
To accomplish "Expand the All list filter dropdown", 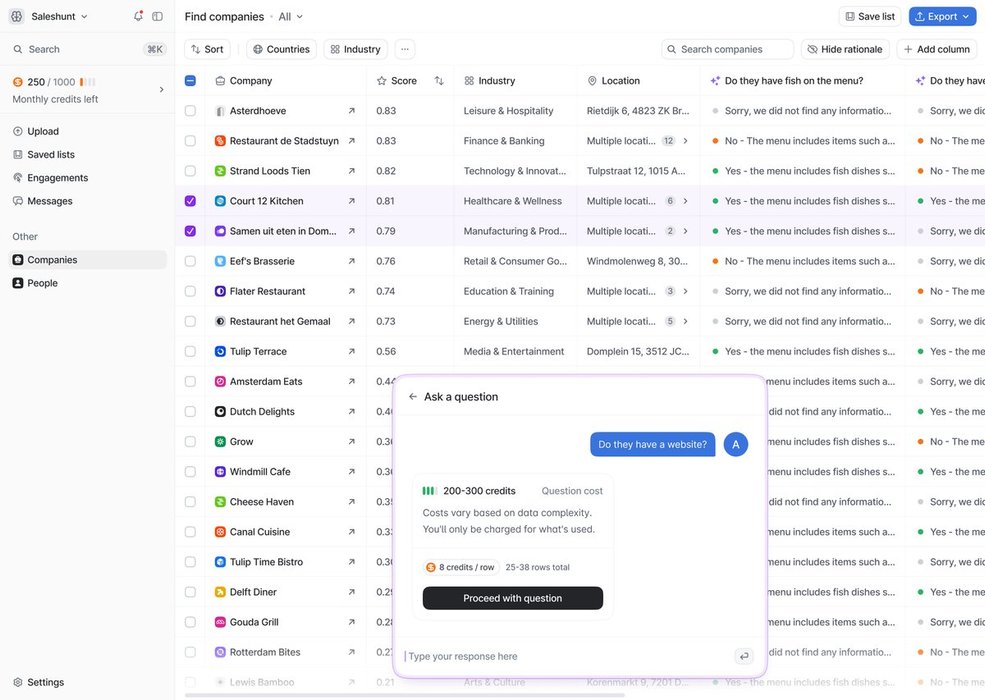I will 291,17.
